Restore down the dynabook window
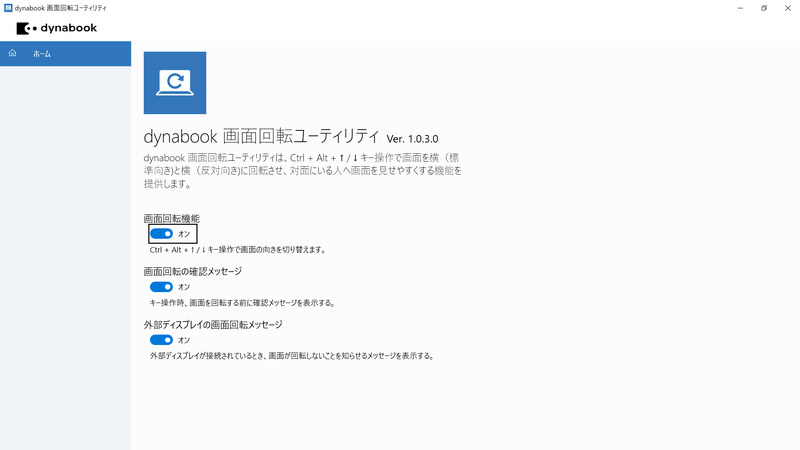 [764, 8]
